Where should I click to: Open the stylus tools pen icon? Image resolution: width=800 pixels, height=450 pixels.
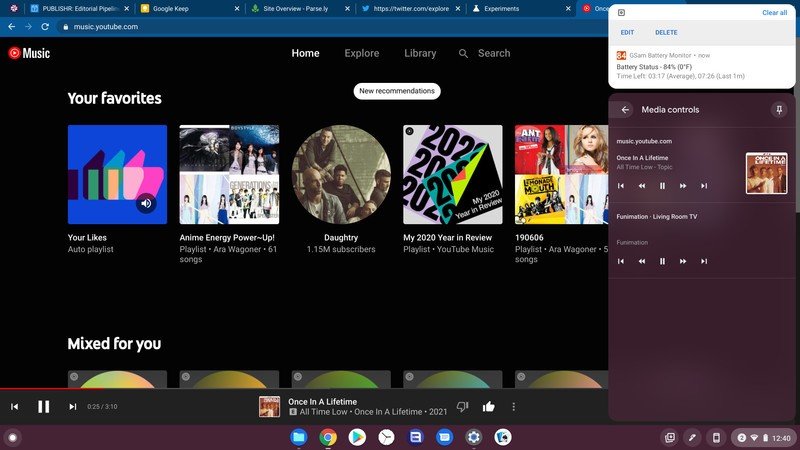(692, 437)
